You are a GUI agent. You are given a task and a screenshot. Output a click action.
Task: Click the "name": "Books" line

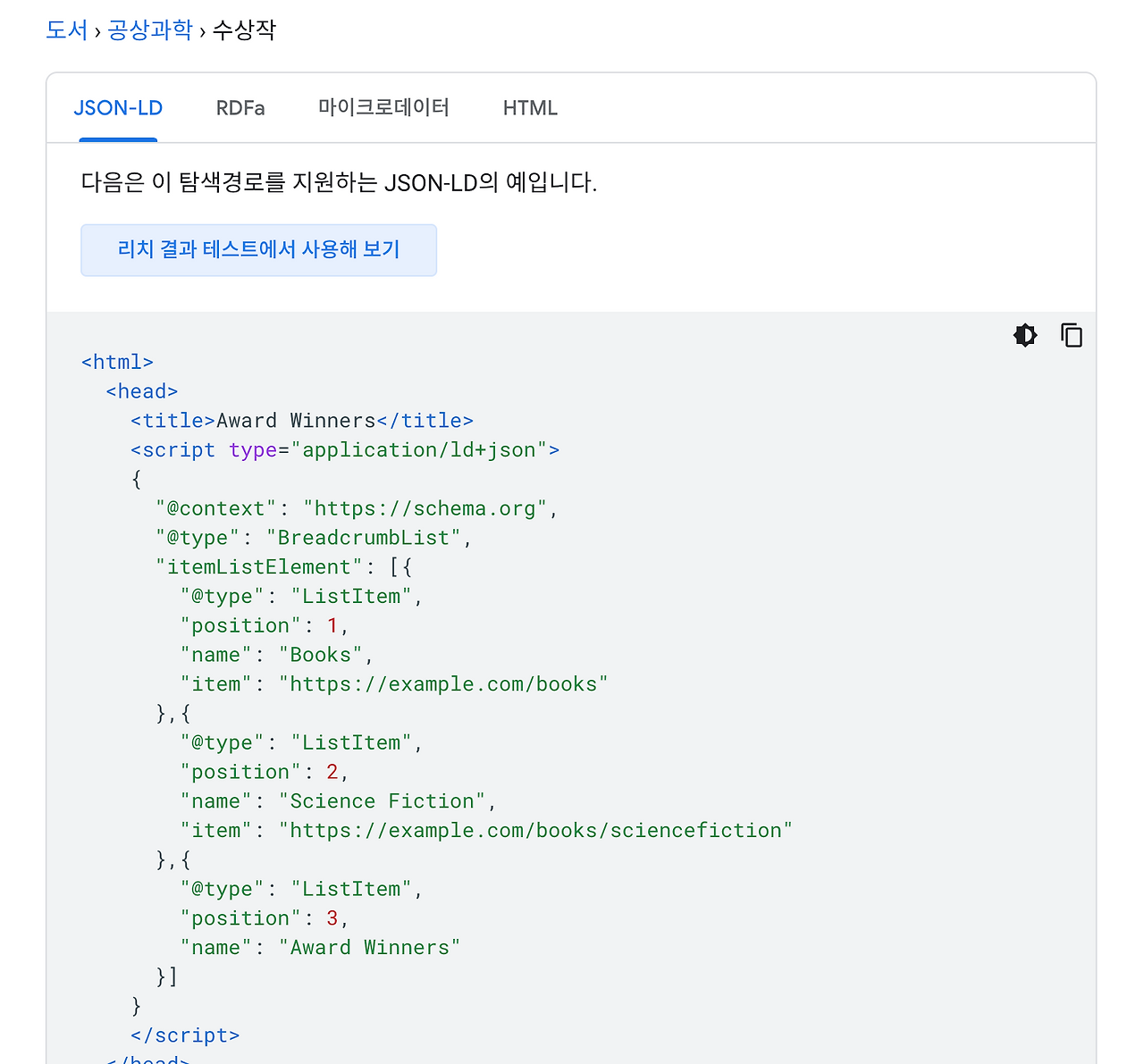click(277, 655)
